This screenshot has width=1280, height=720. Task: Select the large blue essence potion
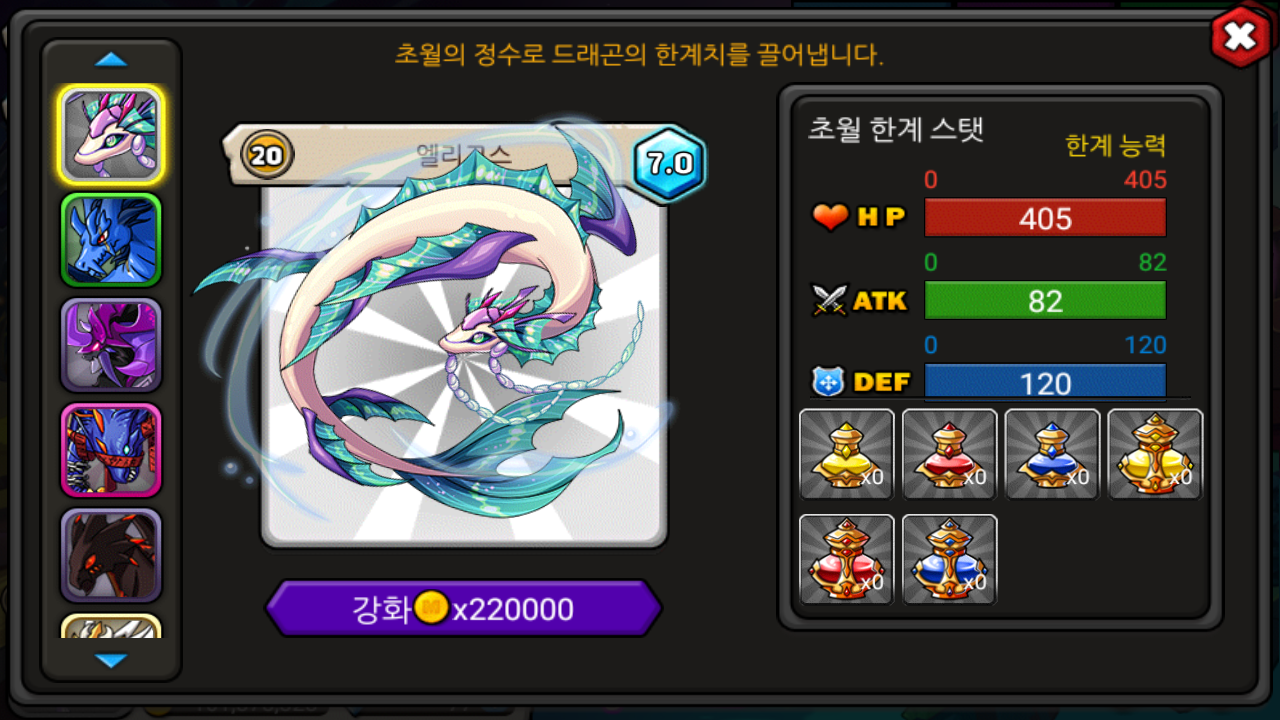[949, 559]
